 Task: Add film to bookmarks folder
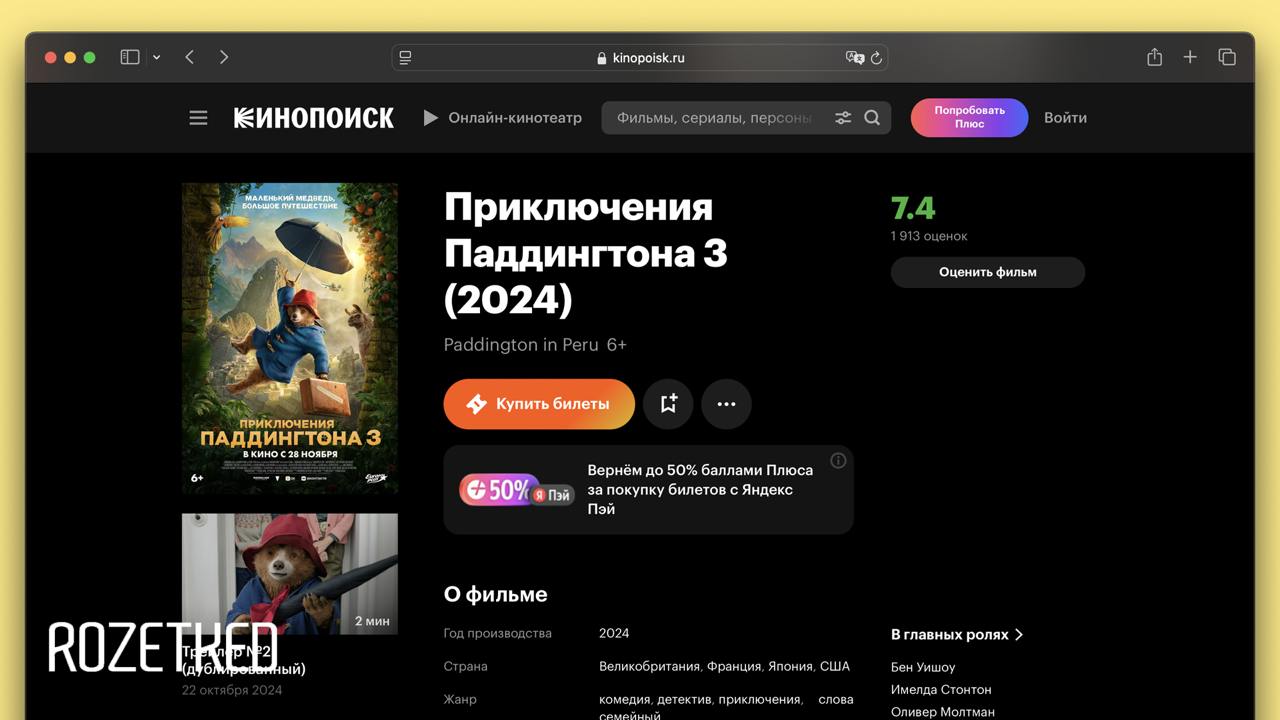[668, 404]
